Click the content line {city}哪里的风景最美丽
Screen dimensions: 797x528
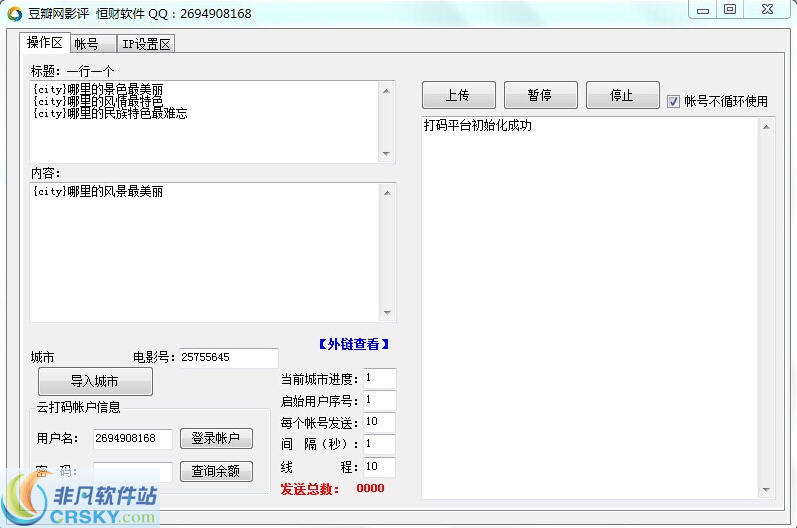(98, 192)
